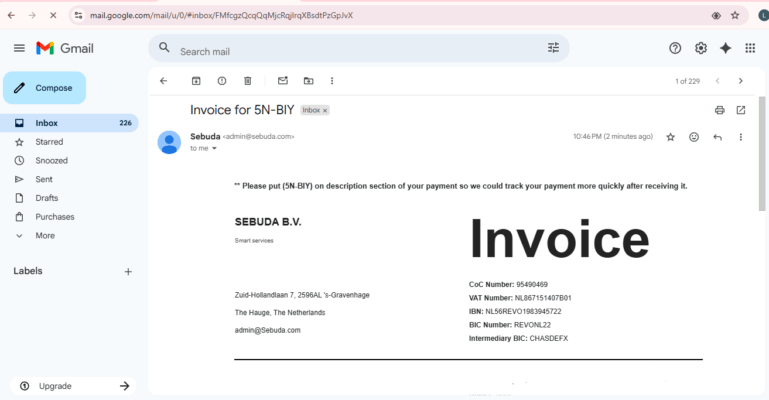Open the Sent folder
Viewport: 769px width, 400px height.
[x=44, y=179]
